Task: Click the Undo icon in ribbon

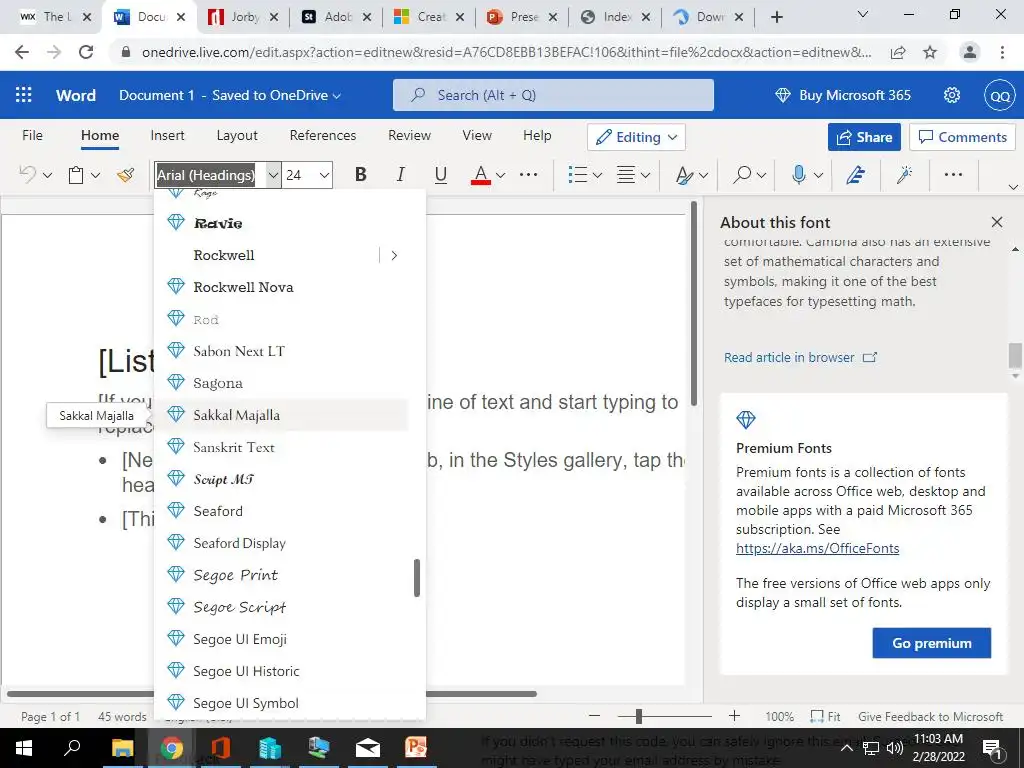Action: pos(27,174)
